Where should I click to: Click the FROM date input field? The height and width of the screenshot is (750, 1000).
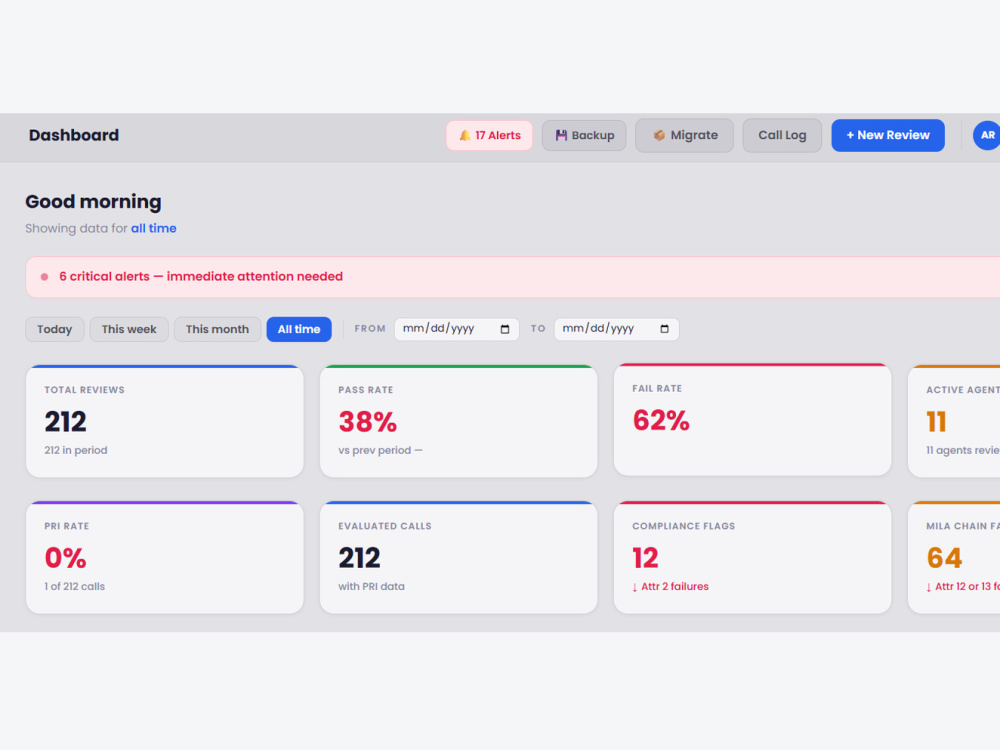[x=457, y=329]
